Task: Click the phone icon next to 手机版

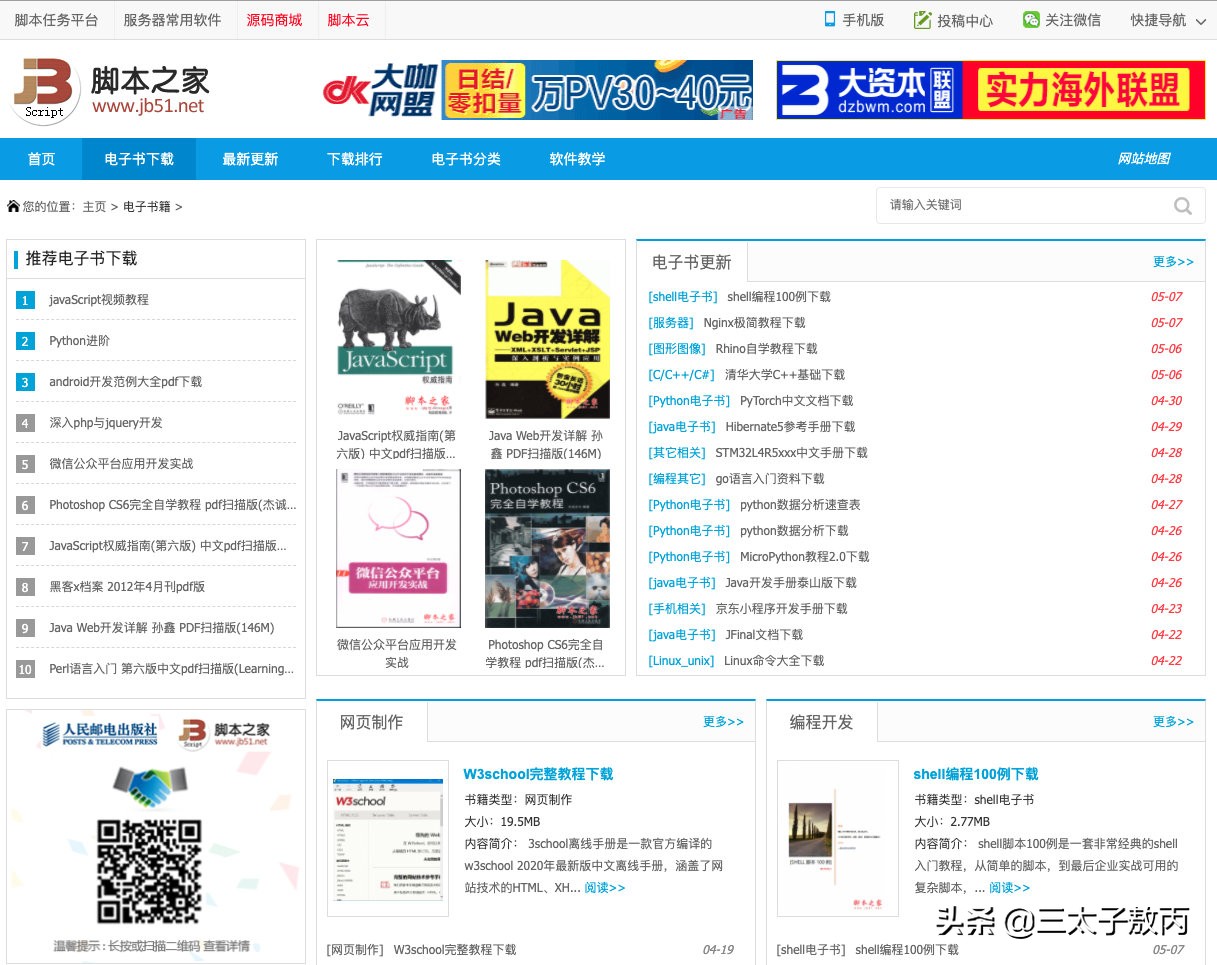Action: 829,19
